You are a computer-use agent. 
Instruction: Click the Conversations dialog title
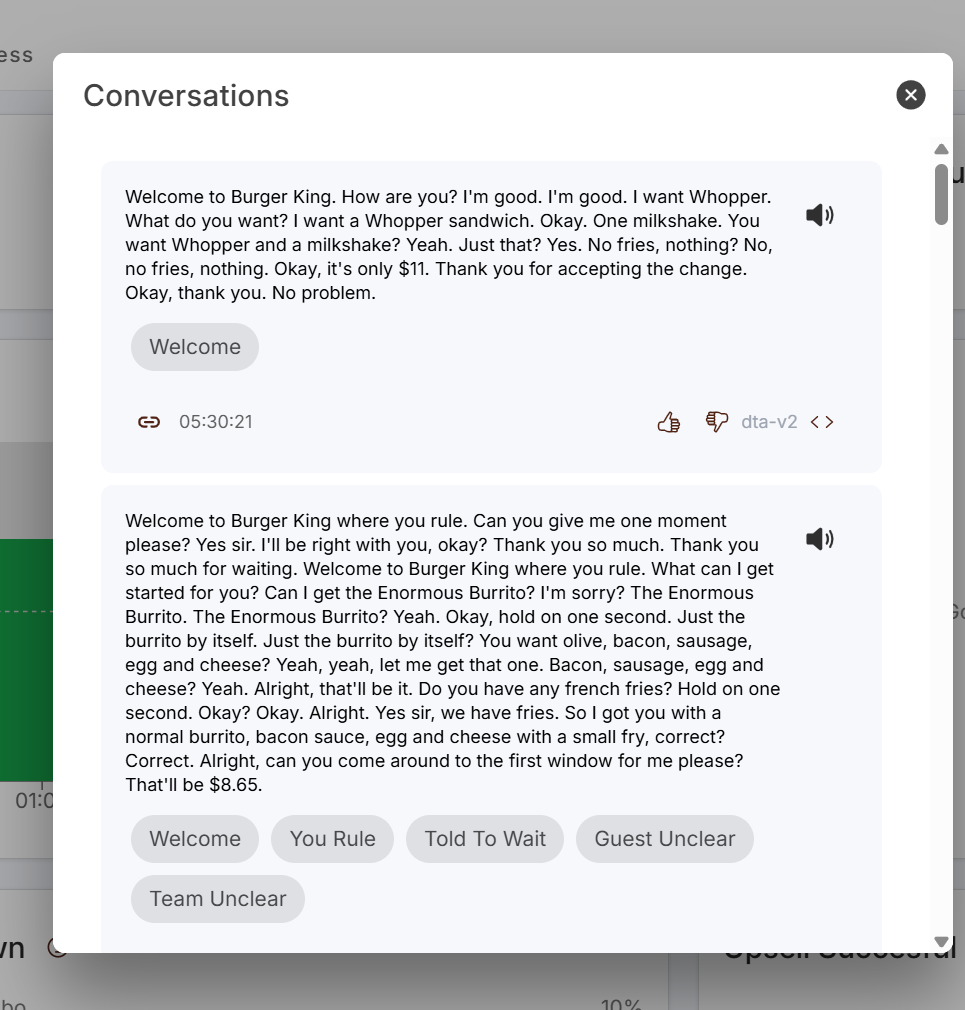[186, 95]
